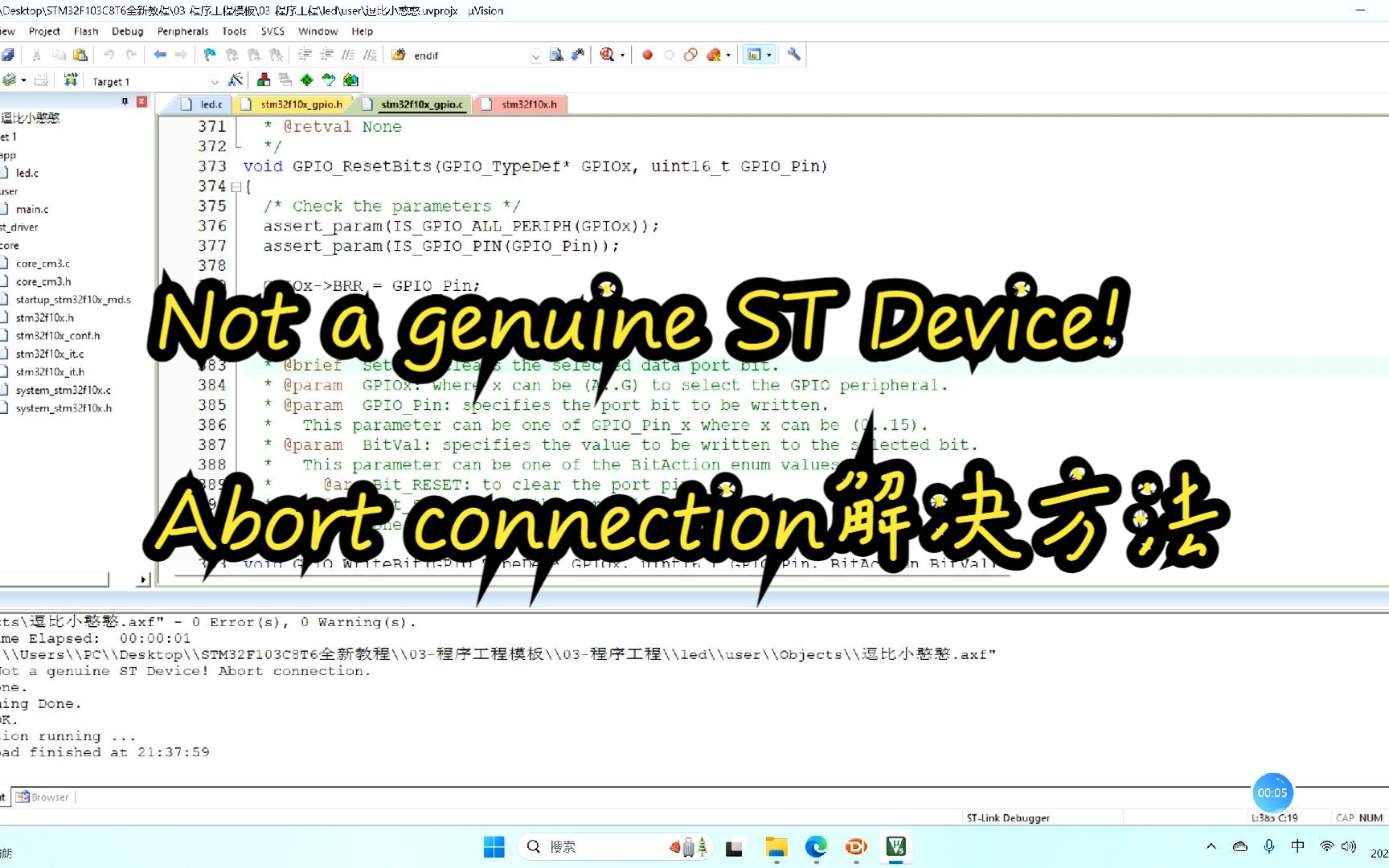Insert a breakpoint with the red dot
The width and height of the screenshot is (1389, 868).
pos(647,55)
